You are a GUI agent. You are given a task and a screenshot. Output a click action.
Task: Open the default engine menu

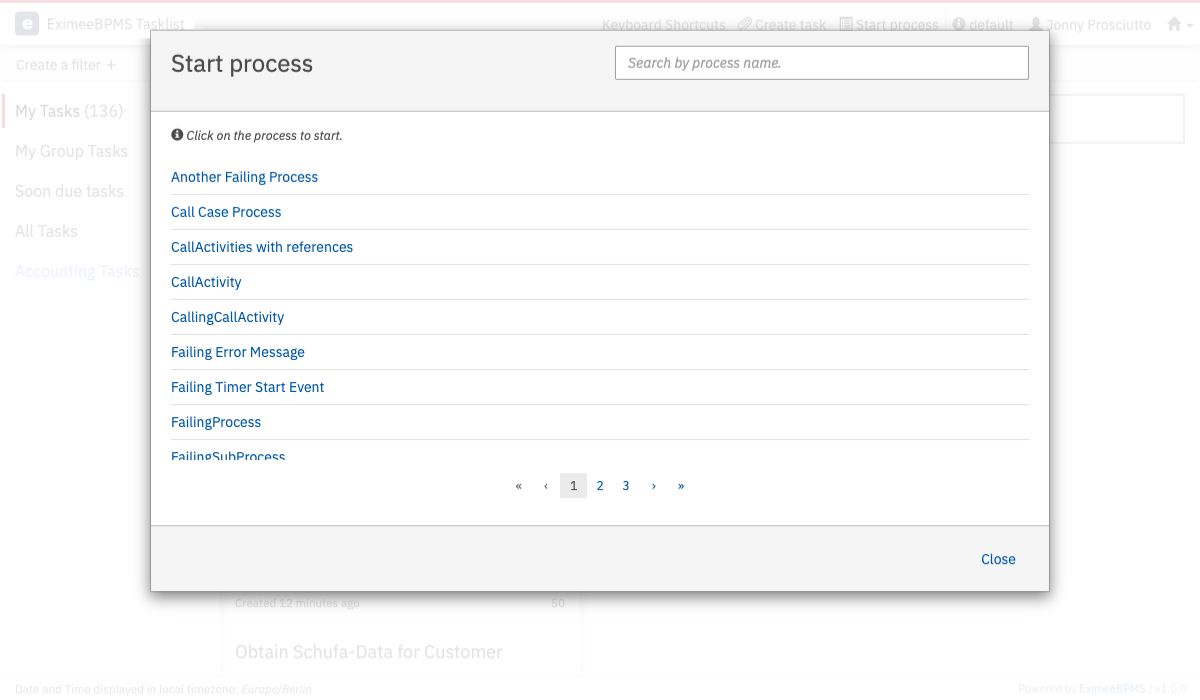[983, 24]
